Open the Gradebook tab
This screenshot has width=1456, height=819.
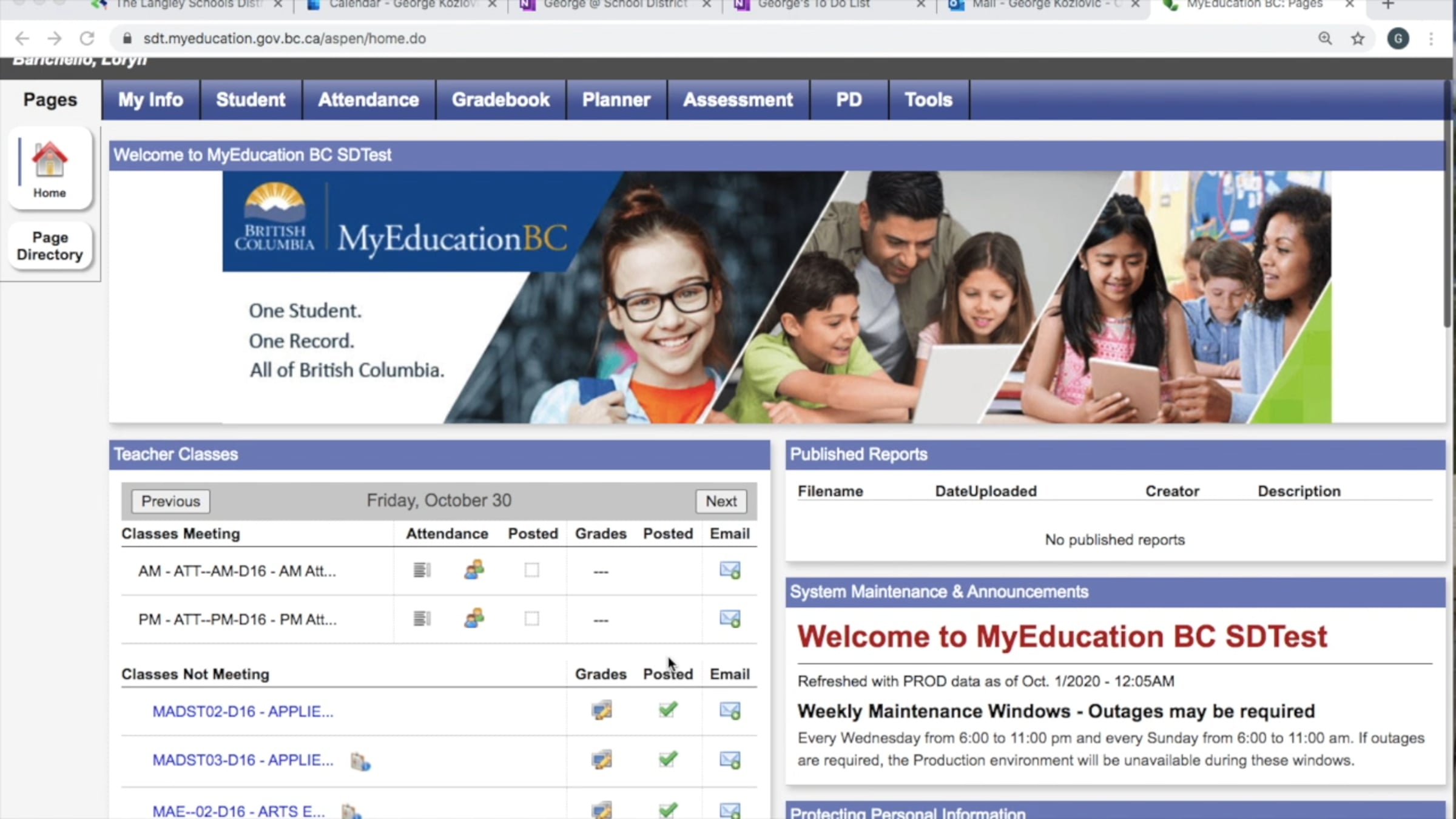500,99
